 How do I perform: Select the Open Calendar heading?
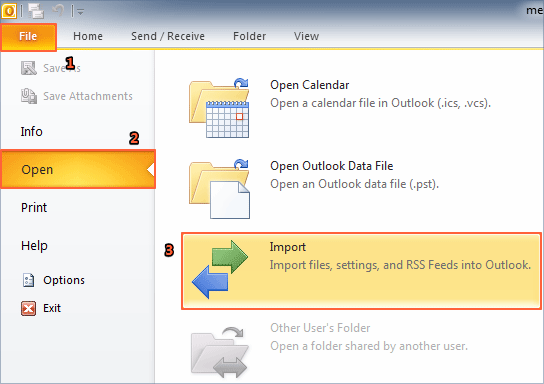coord(309,85)
